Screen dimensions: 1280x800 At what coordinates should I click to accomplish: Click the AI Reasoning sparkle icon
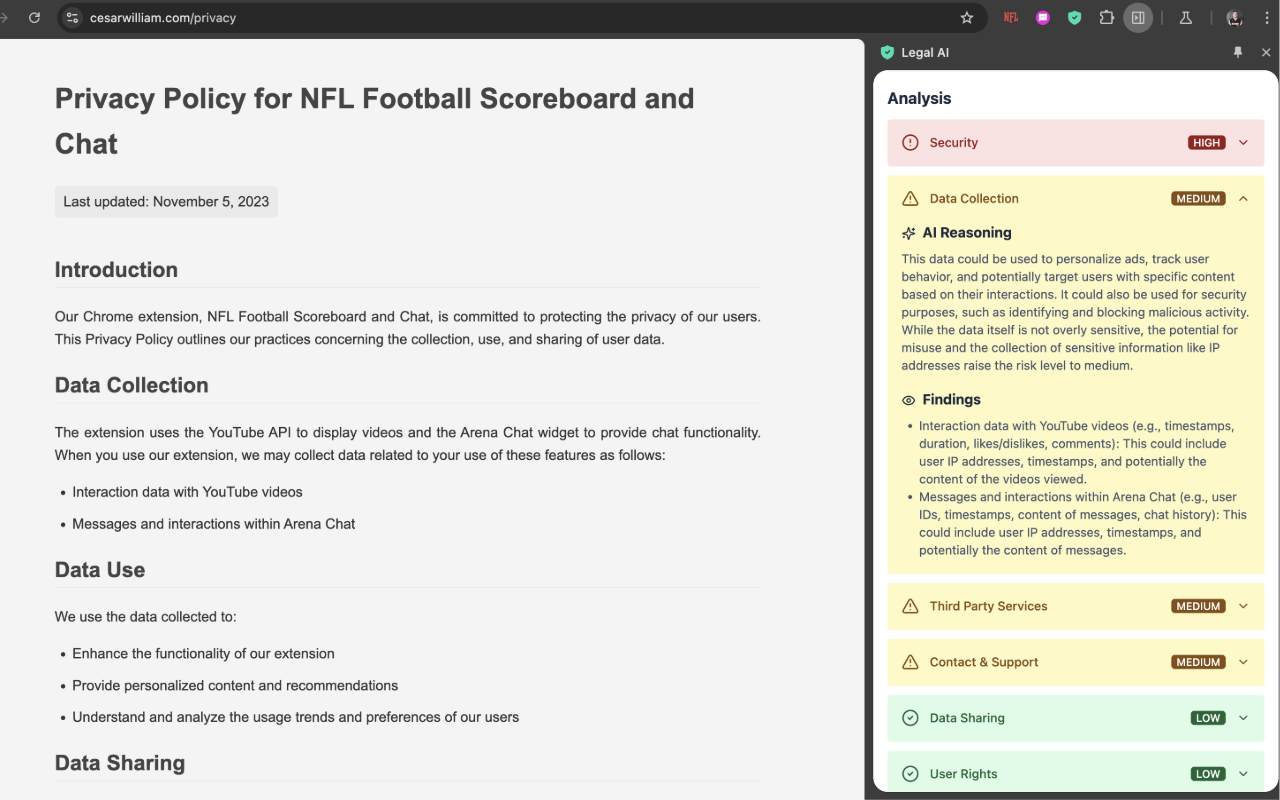click(909, 233)
